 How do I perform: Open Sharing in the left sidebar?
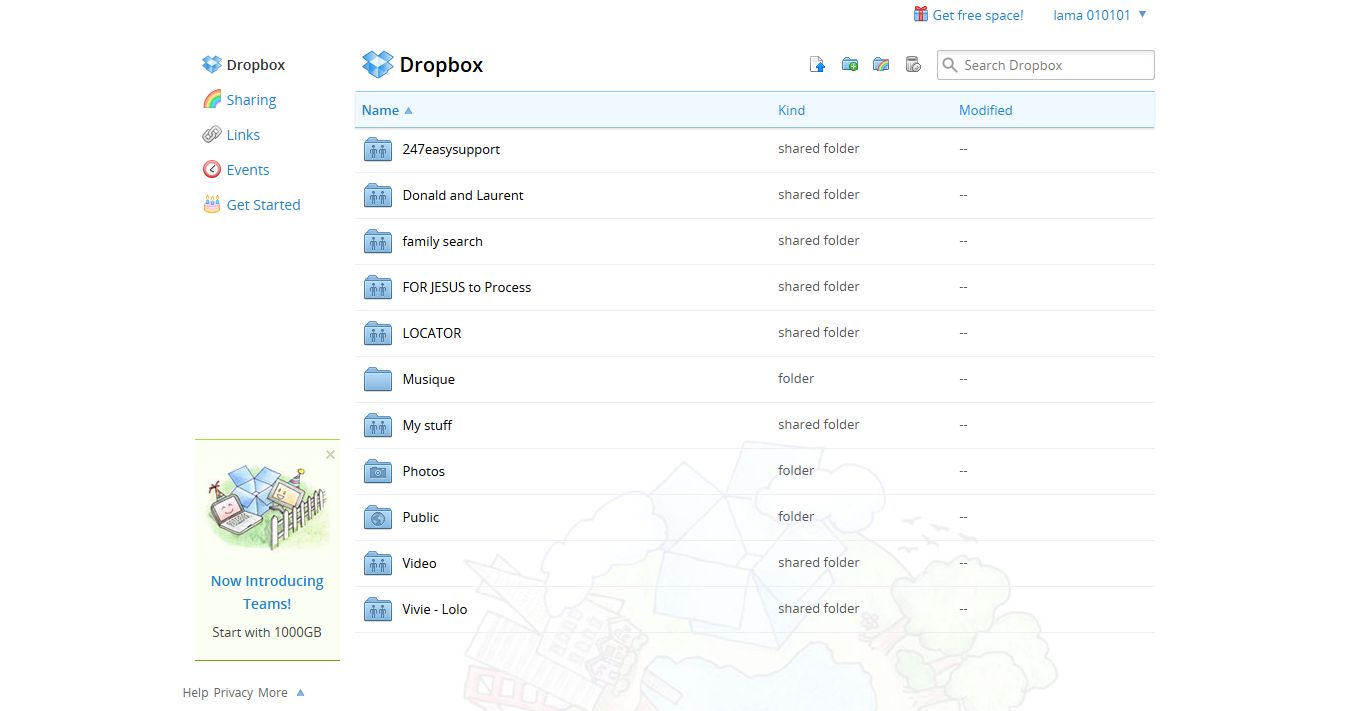[x=251, y=100]
